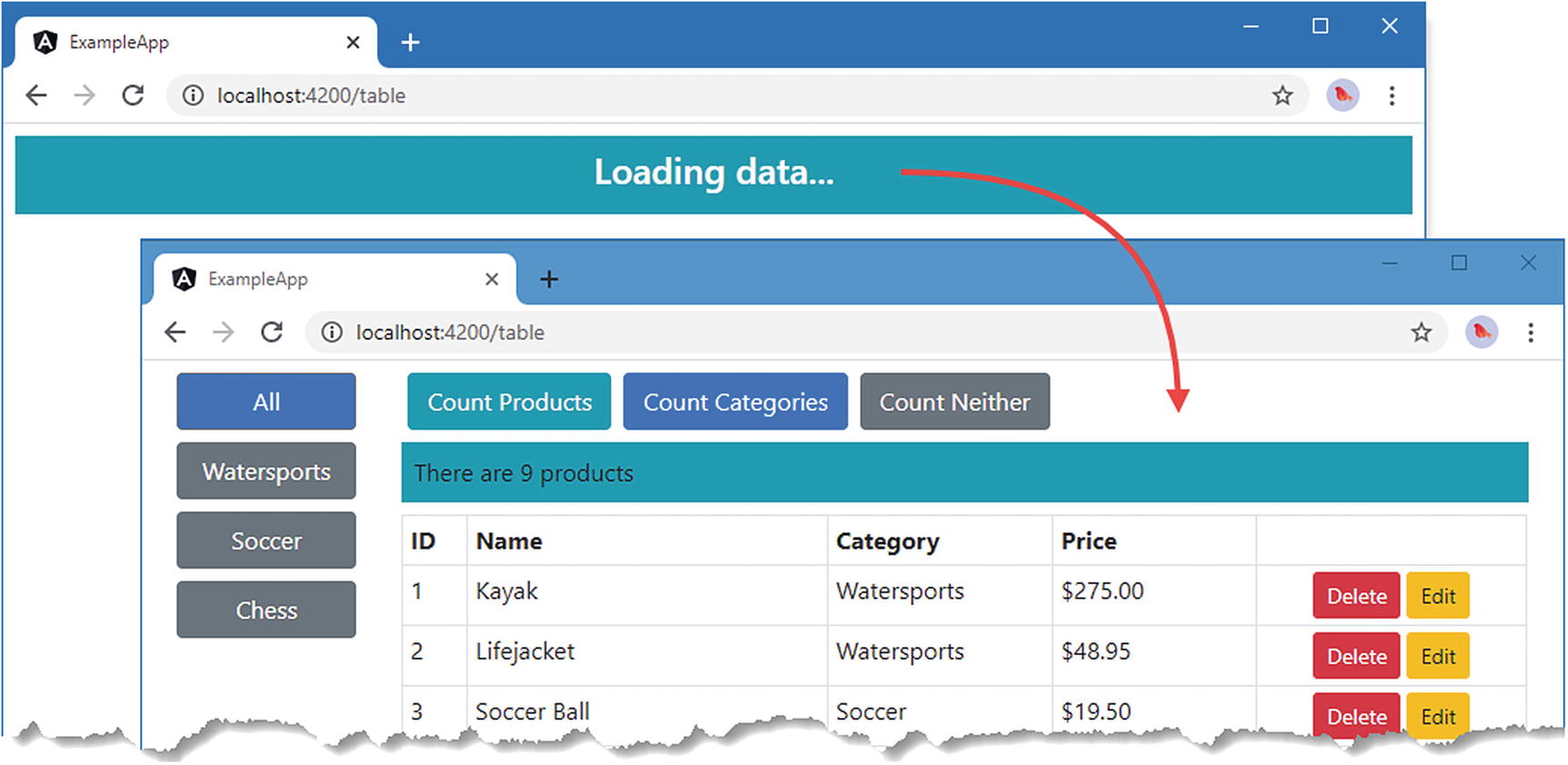Filter by the Soccer category
The width and height of the screenshot is (1568, 765).
(x=266, y=541)
